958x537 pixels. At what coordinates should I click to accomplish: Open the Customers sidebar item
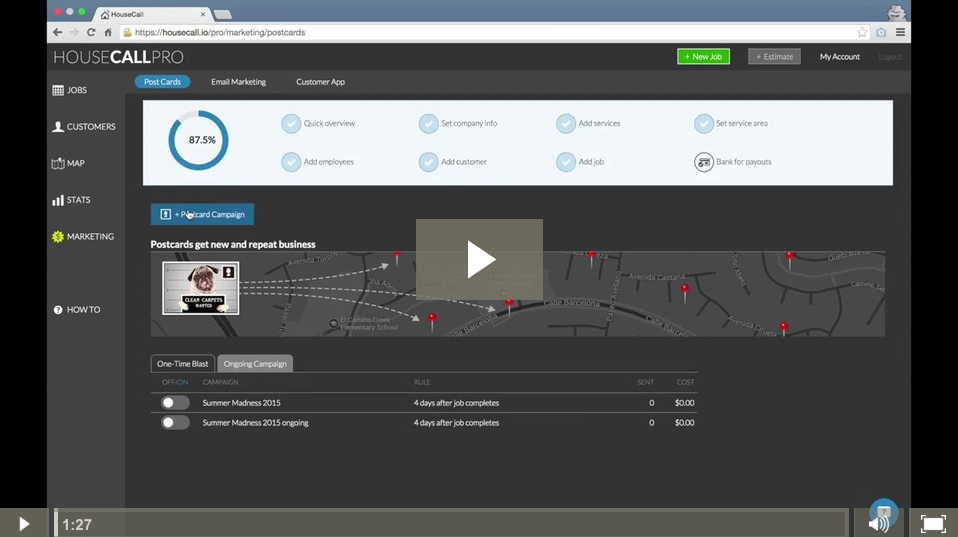[x=84, y=126]
